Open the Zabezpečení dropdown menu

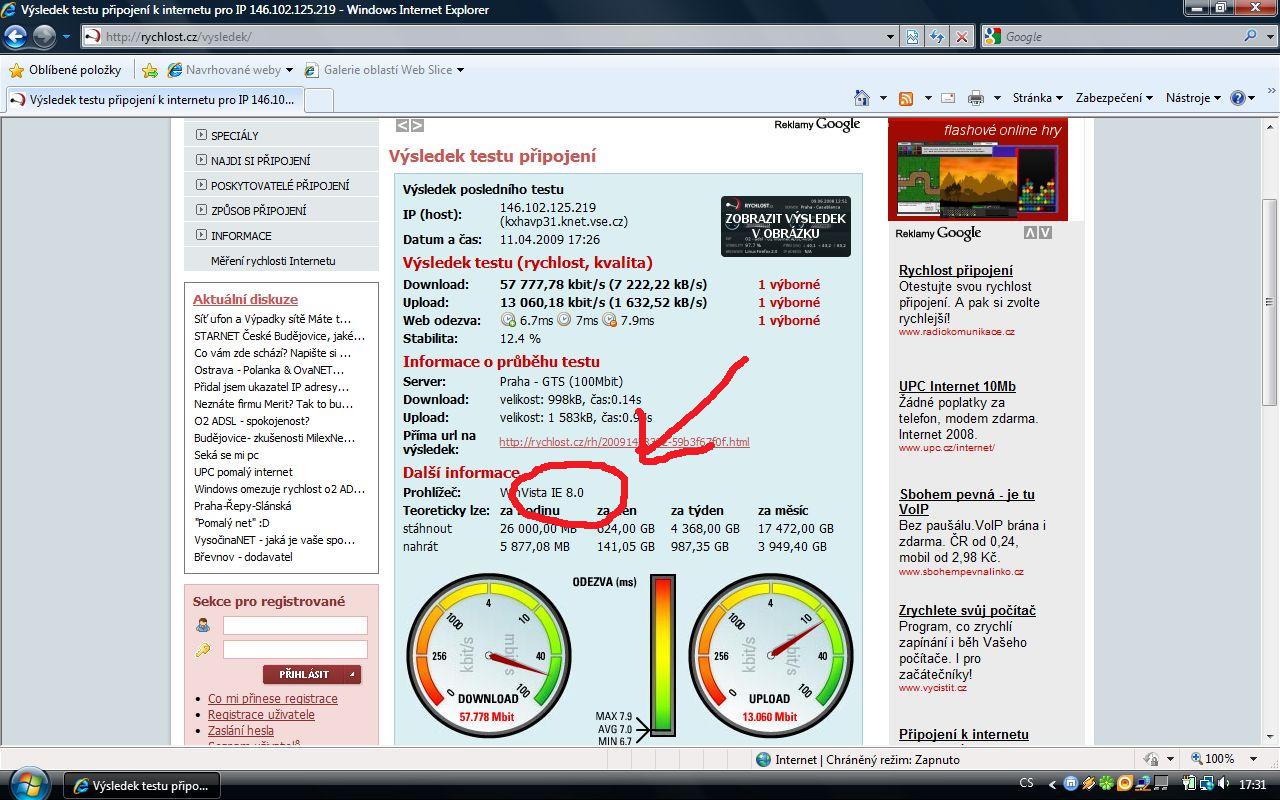(1114, 98)
